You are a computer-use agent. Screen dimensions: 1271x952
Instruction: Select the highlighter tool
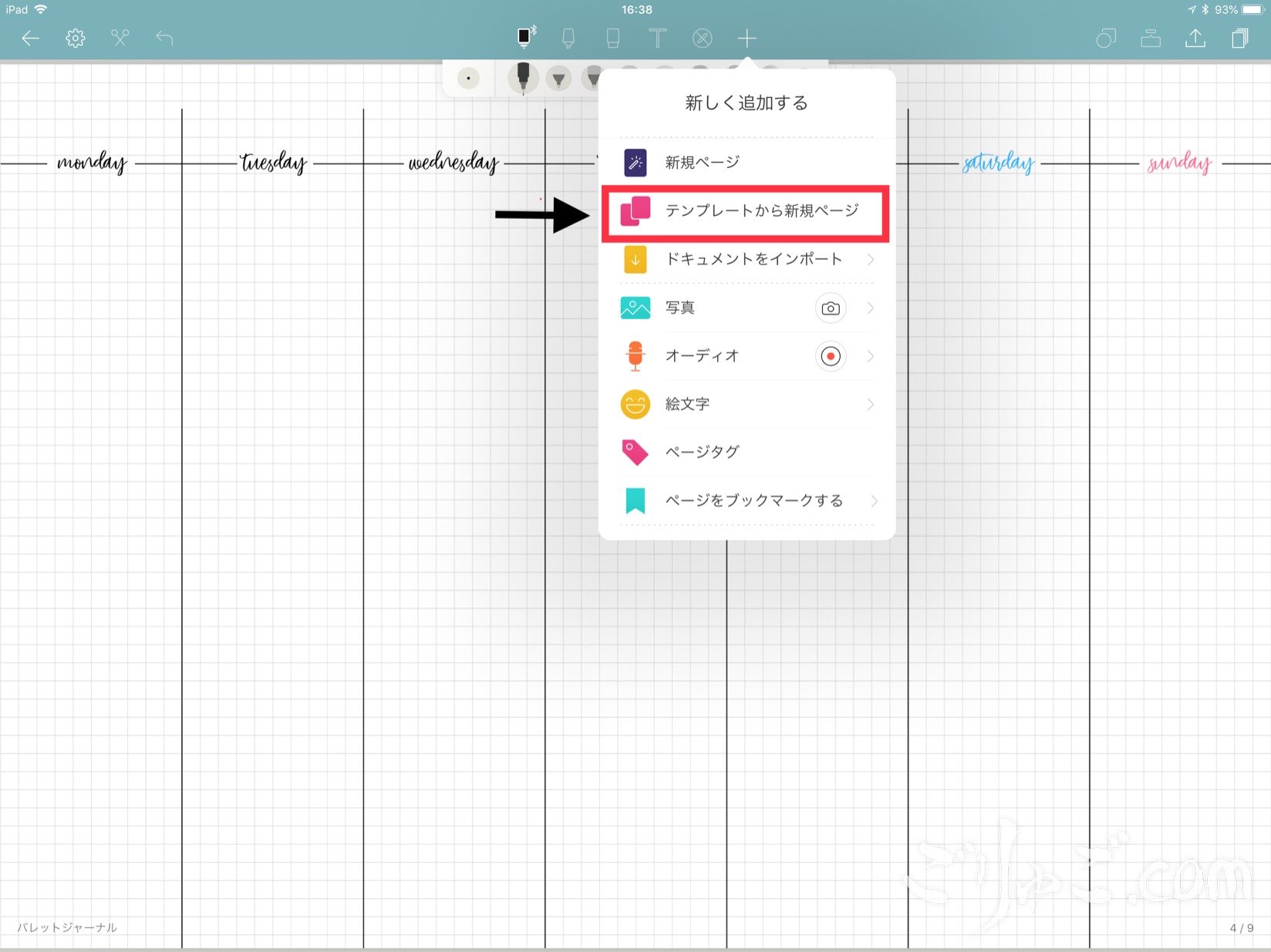pyautogui.click(x=568, y=38)
